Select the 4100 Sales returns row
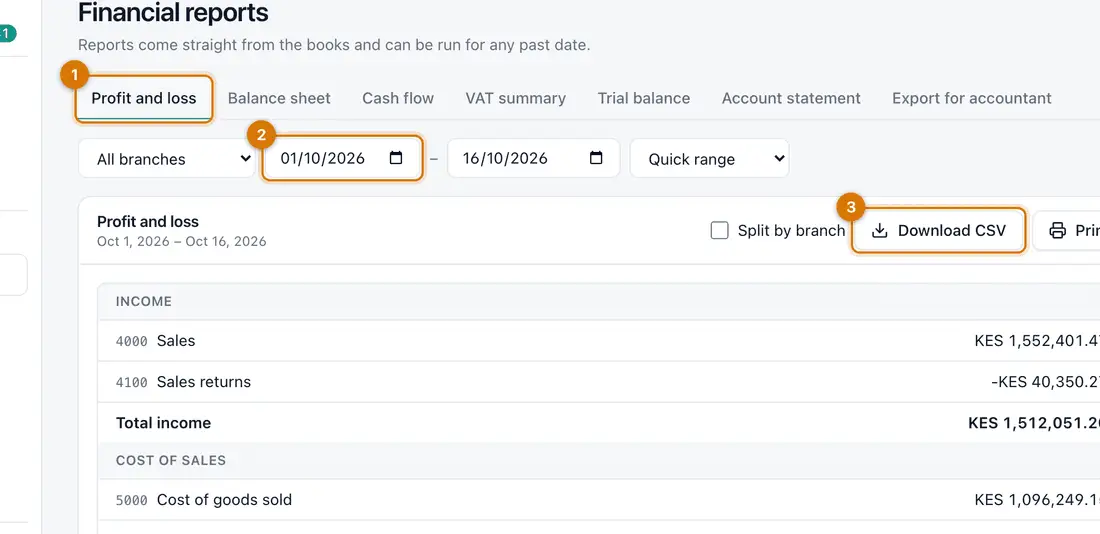This screenshot has width=1100, height=534. [599, 382]
